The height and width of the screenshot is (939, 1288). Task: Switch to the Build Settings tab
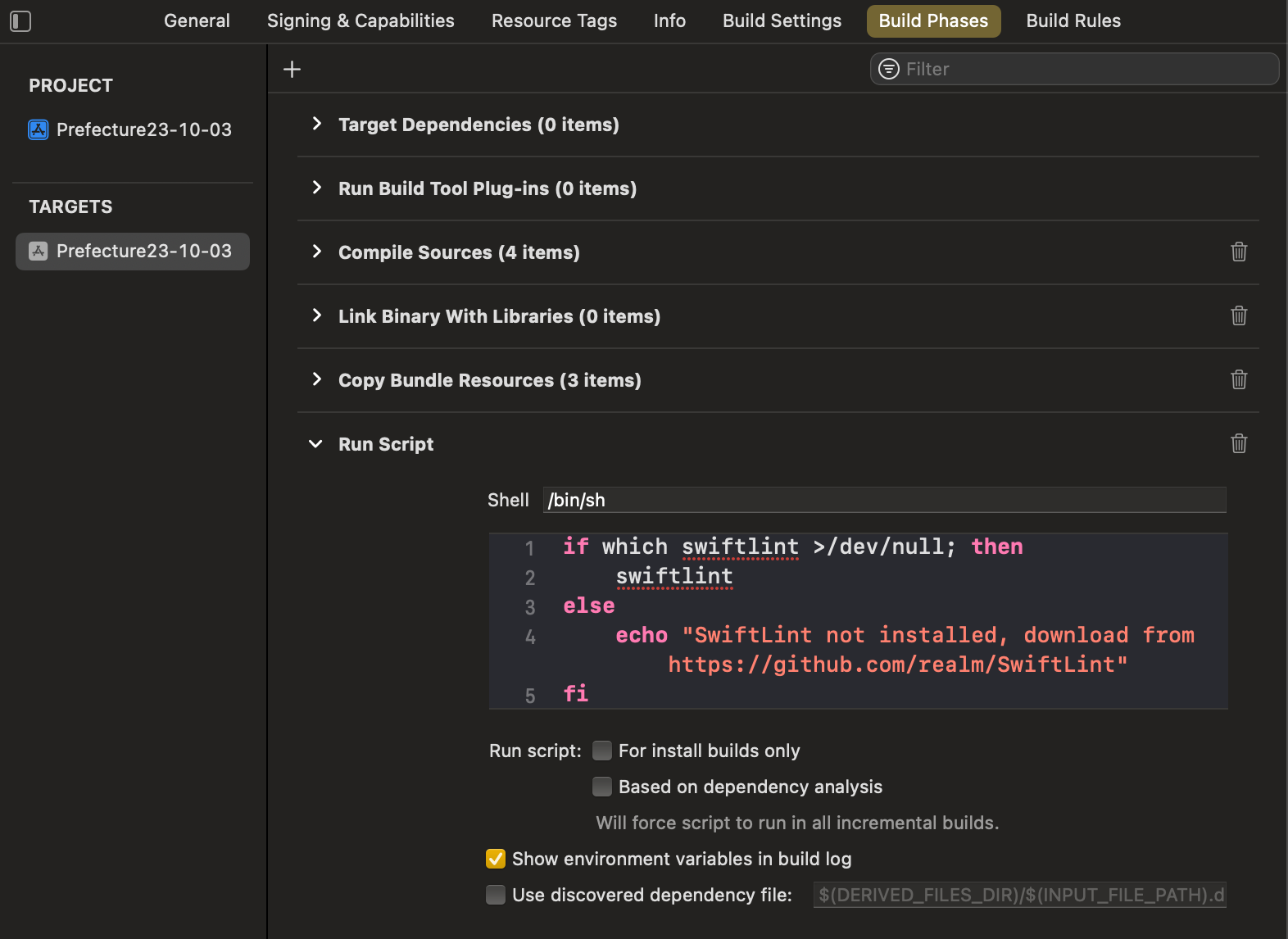pyautogui.click(x=782, y=21)
